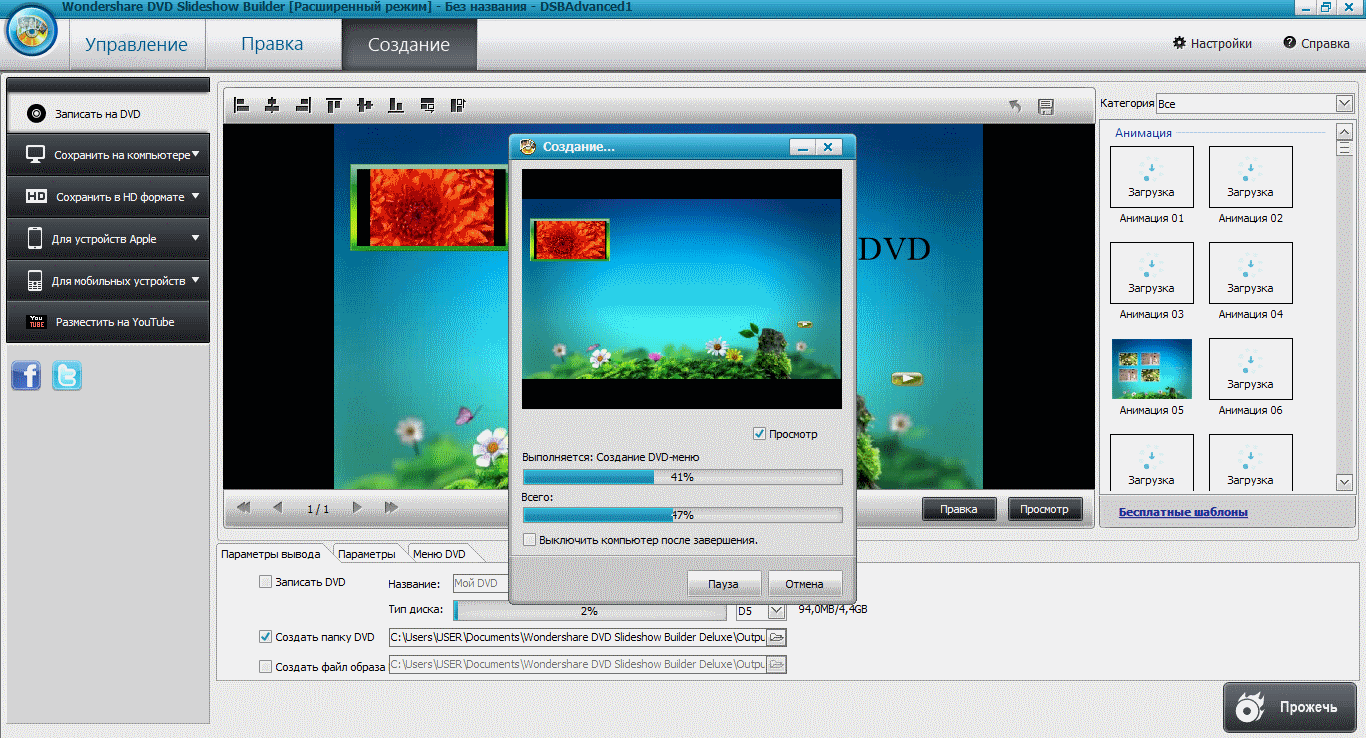Enable Выключить компьютер после завершения checkbox
Screen dimensions: 1366x738
[x=529, y=539]
